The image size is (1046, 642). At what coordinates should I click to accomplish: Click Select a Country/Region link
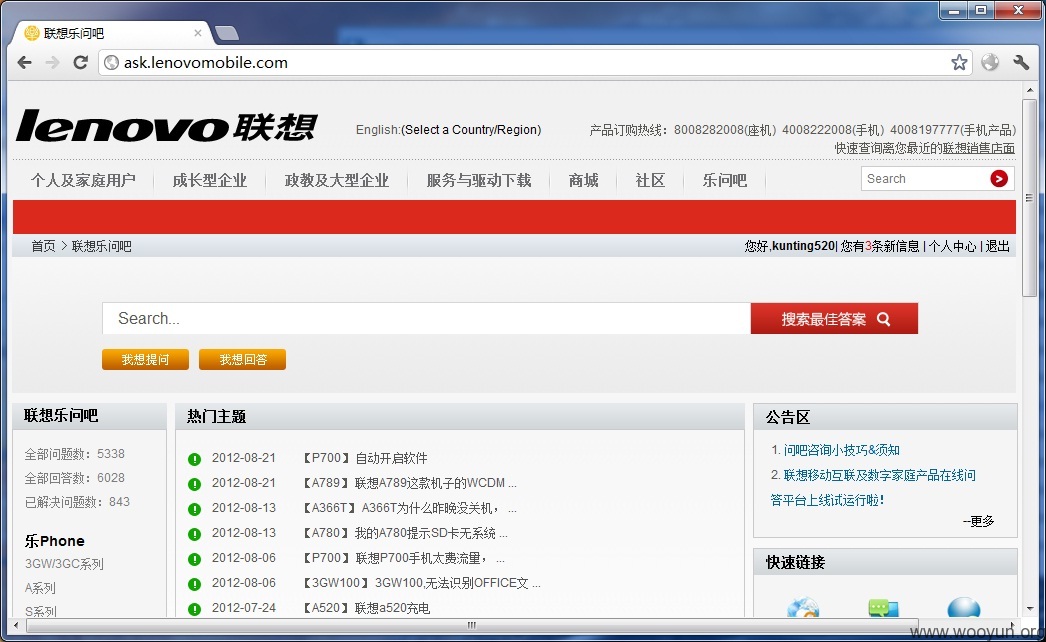(471, 129)
